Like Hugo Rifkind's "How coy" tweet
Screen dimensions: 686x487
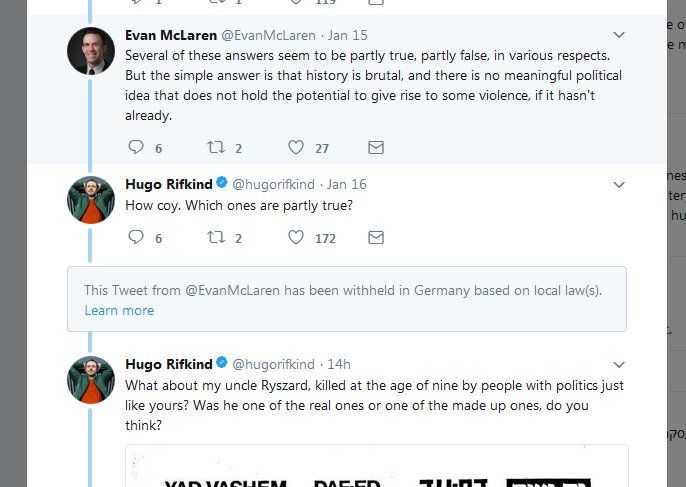(x=296, y=238)
